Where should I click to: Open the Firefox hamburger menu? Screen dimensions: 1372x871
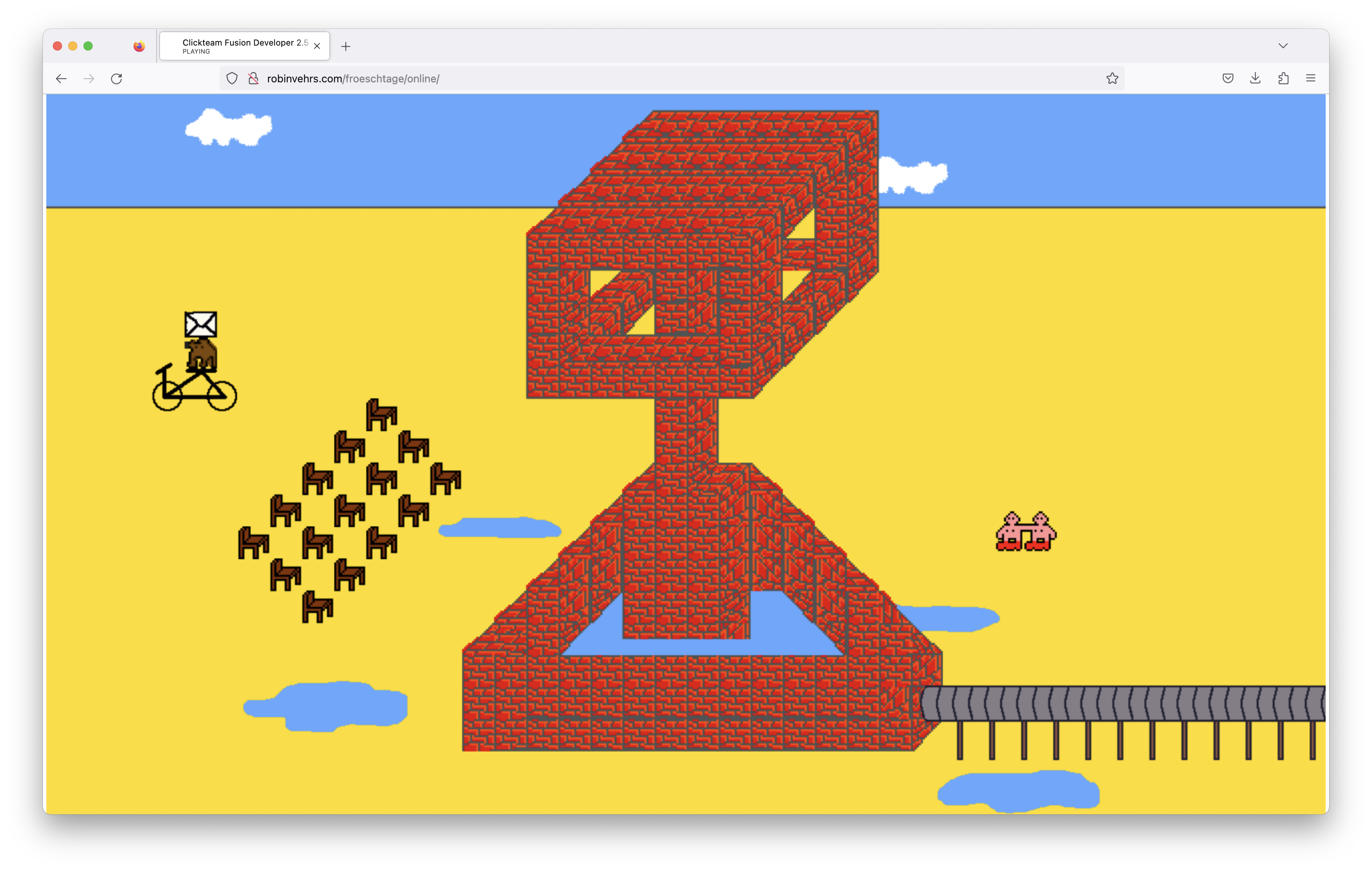(x=1310, y=79)
